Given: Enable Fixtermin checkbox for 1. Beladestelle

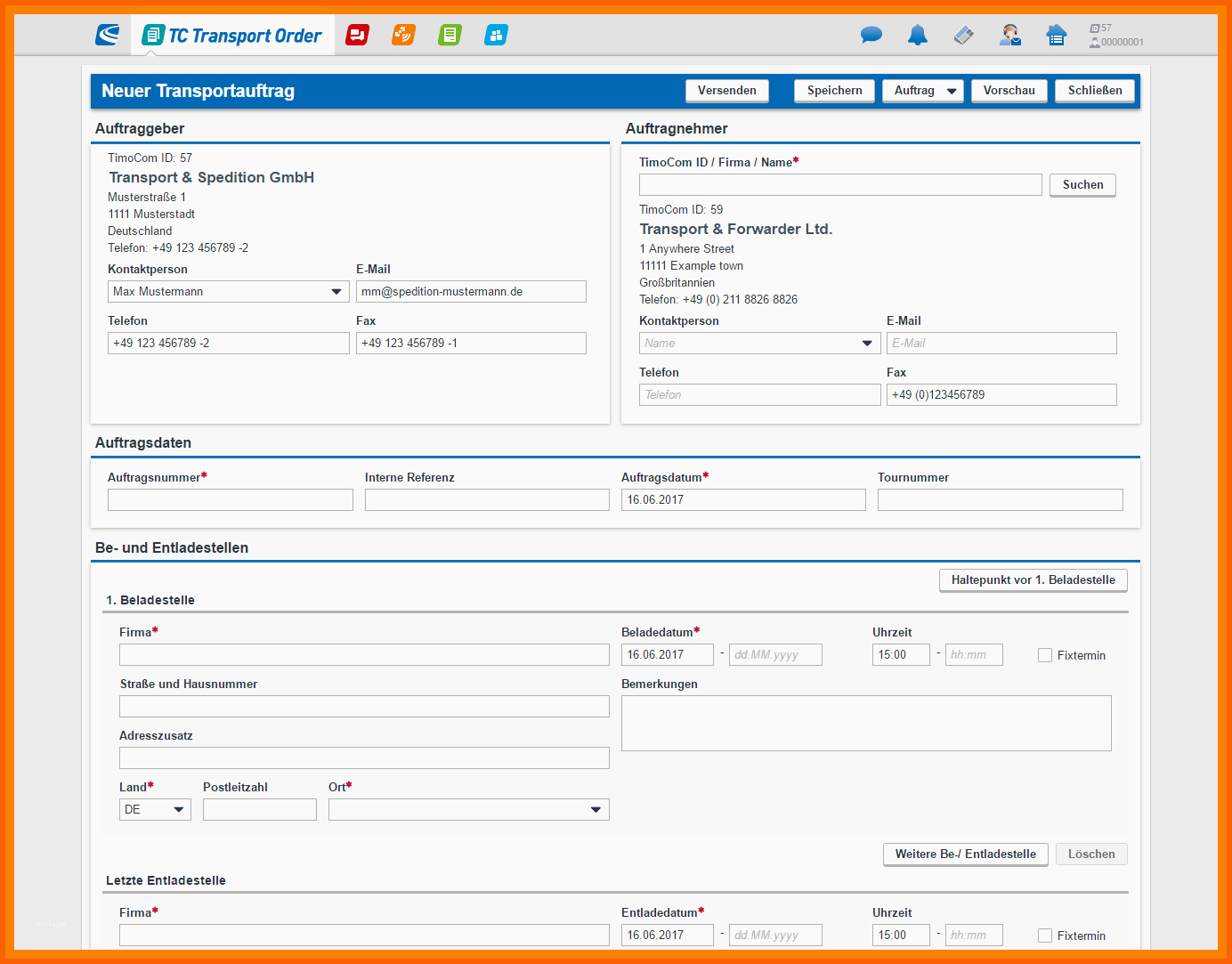Looking at the screenshot, I should coord(1045,655).
